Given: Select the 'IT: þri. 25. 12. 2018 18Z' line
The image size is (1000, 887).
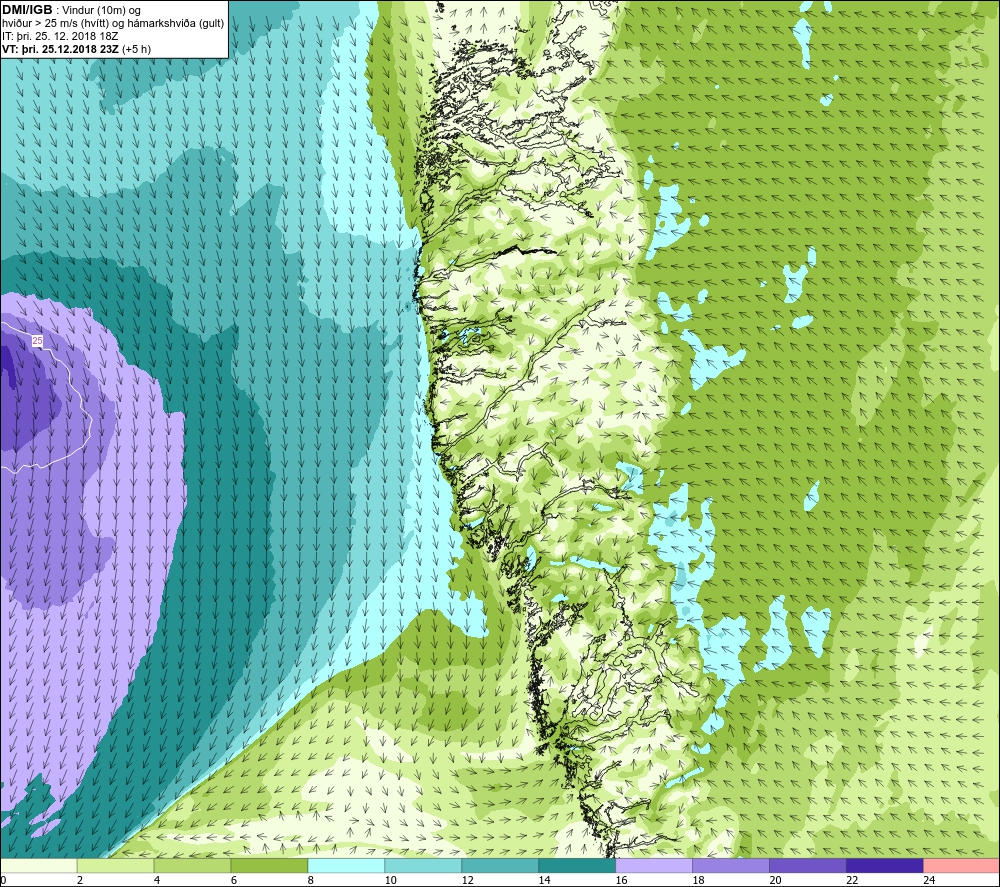Looking at the screenshot, I should 60,36.
